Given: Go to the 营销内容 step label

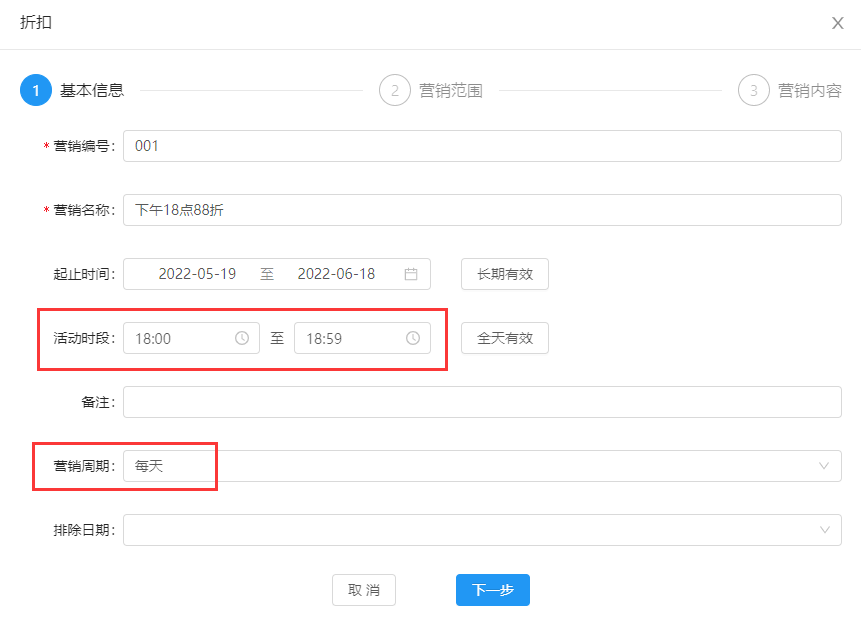Looking at the screenshot, I should (810, 91).
